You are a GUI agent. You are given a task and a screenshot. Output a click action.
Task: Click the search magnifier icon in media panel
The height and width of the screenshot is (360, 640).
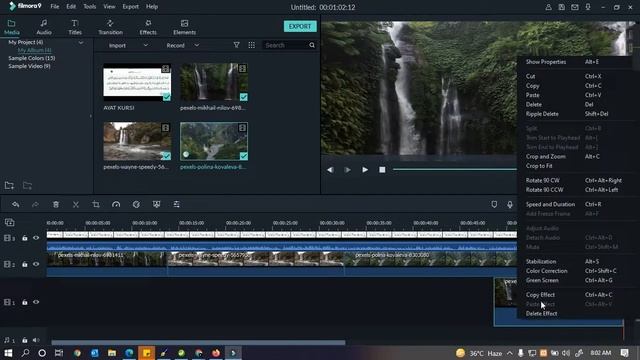click(312, 45)
